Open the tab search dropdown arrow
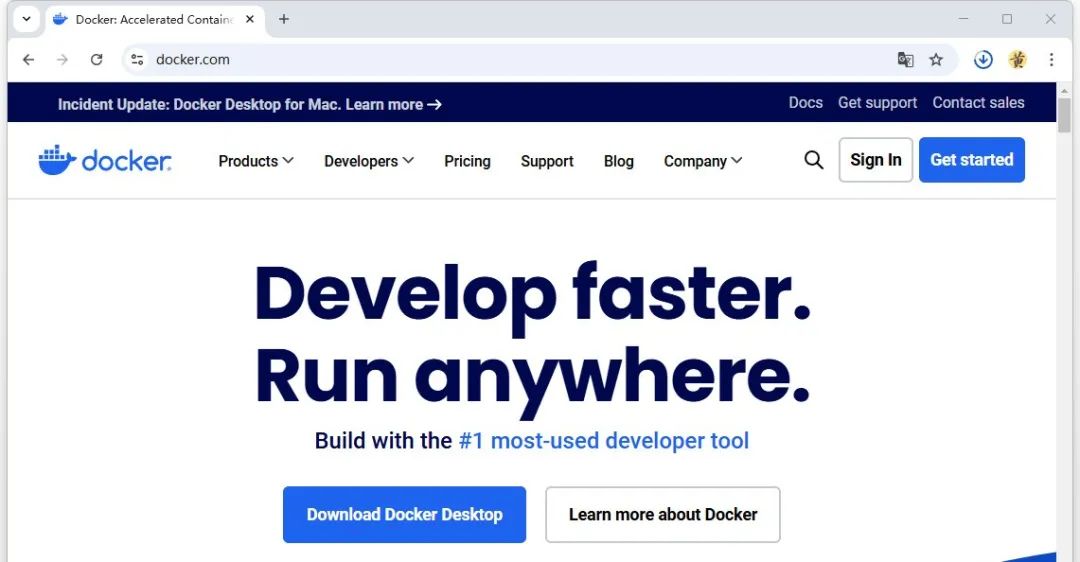 tap(26, 19)
